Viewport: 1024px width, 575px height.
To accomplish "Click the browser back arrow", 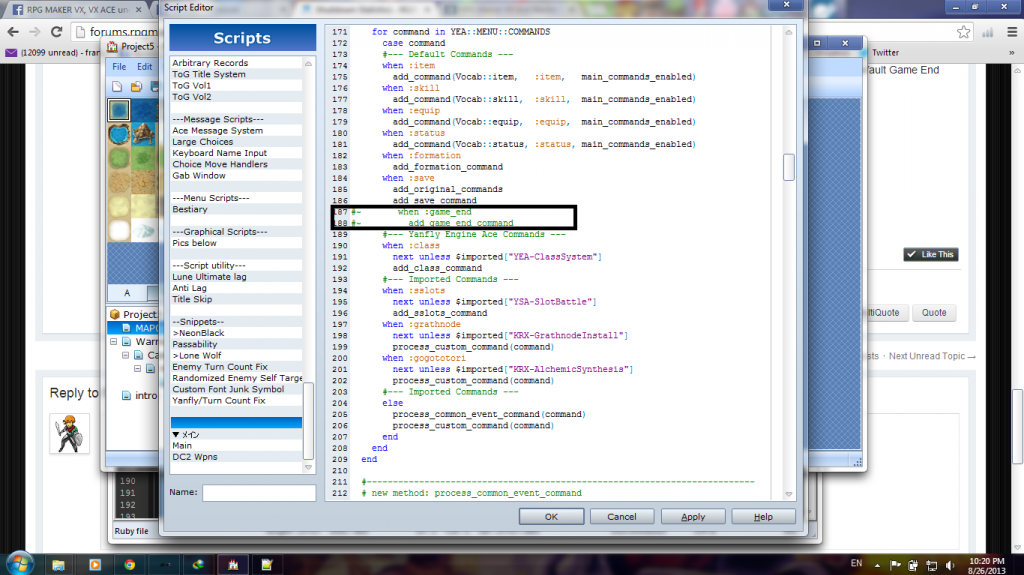I will (x=14, y=31).
